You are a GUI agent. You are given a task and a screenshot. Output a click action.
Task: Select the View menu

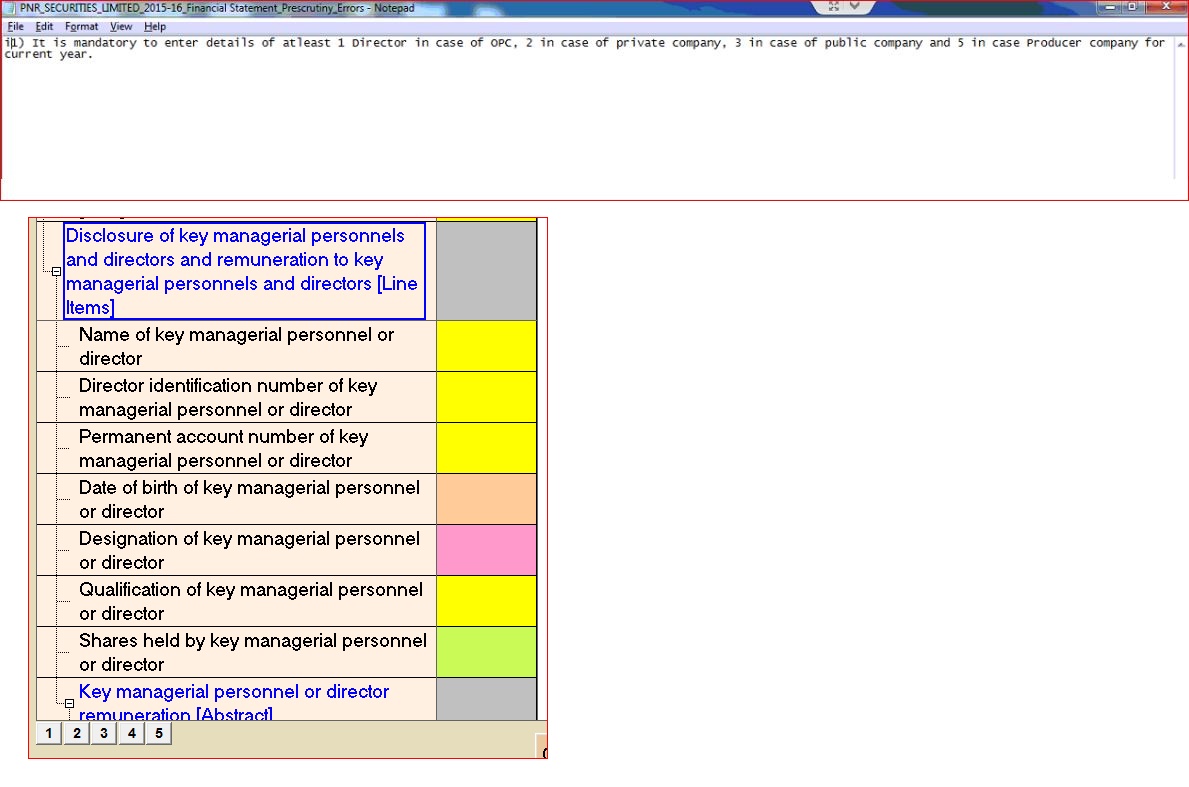tap(121, 26)
